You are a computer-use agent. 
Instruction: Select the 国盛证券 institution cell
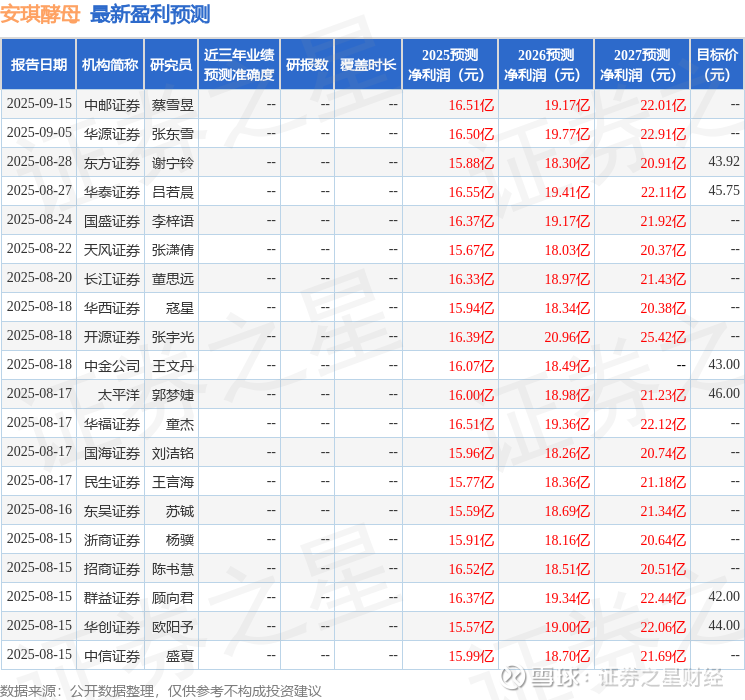112,221
